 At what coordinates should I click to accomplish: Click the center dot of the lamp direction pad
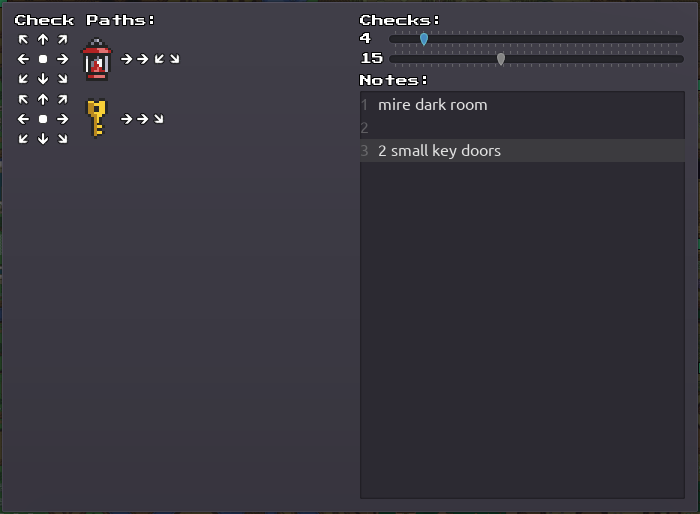pos(43,60)
